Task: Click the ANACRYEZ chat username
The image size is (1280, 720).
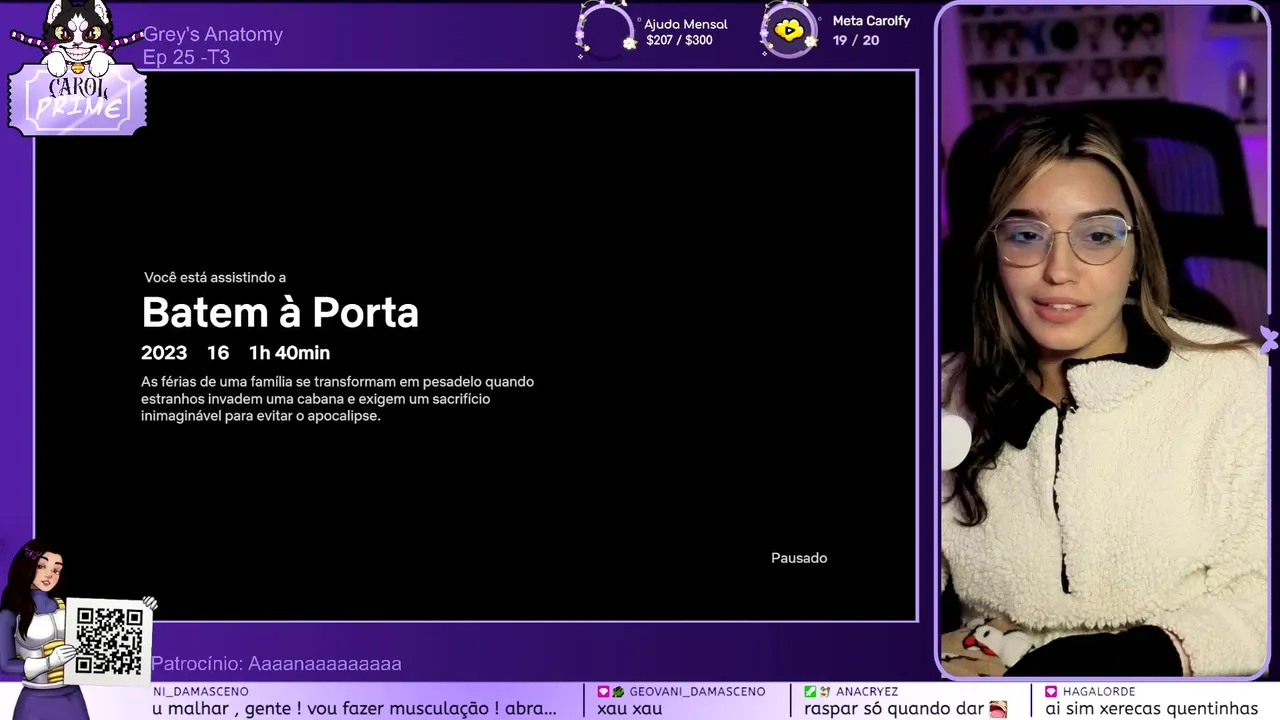Action: (867, 691)
